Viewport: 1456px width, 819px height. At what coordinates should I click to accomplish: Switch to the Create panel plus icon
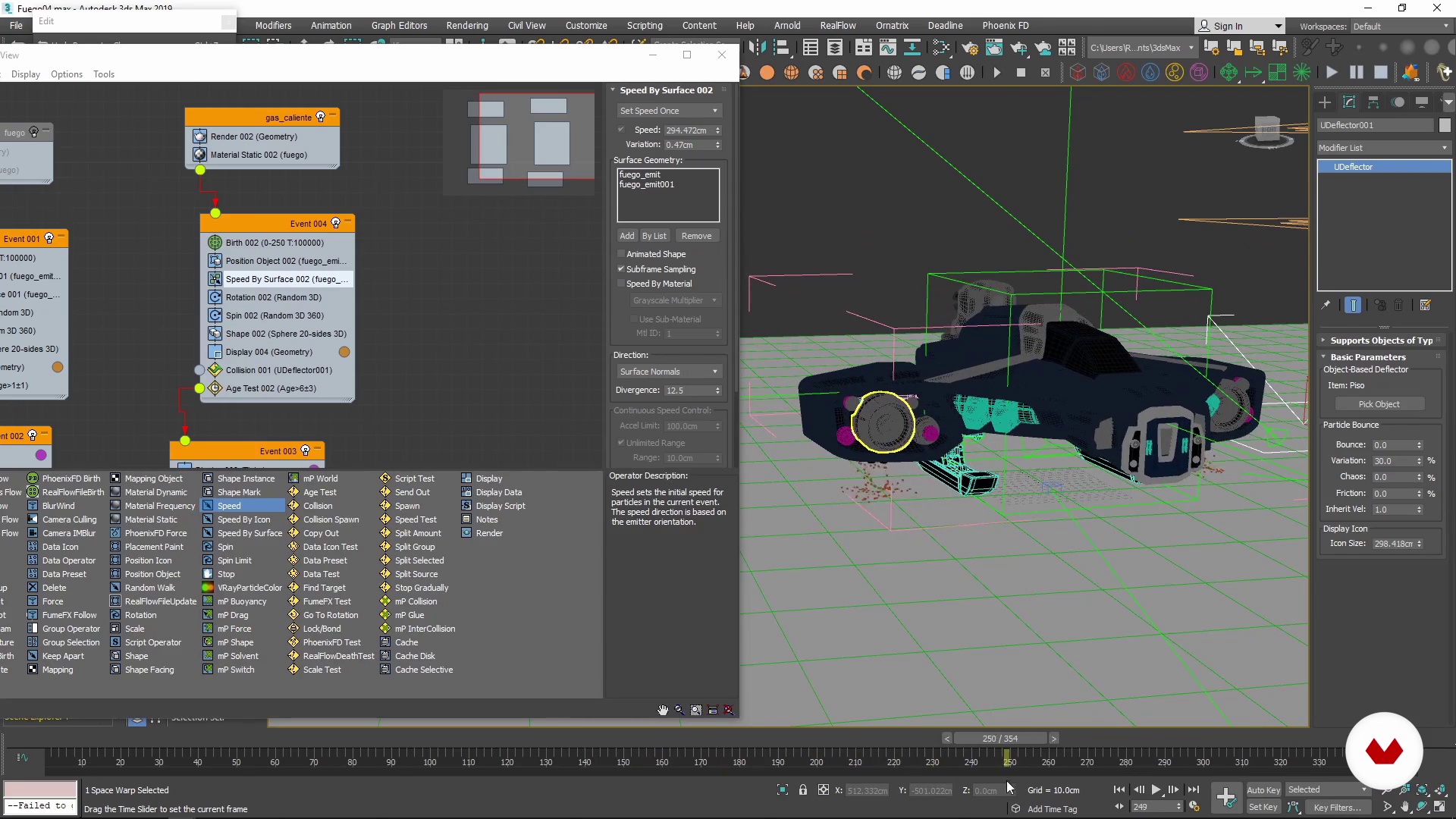point(1325,102)
